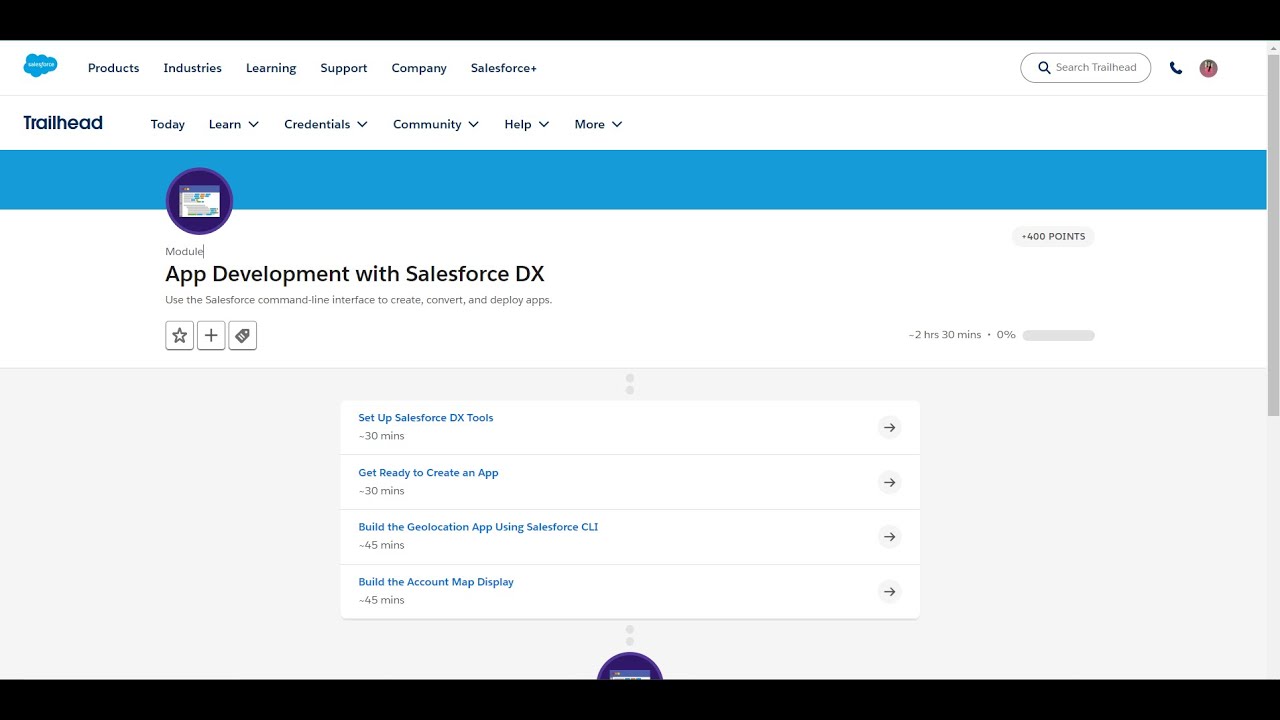Open Build the Geolocation App Using Salesforce CLI
Image resolution: width=1280 pixels, height=720 pixels.
point(478,527)
